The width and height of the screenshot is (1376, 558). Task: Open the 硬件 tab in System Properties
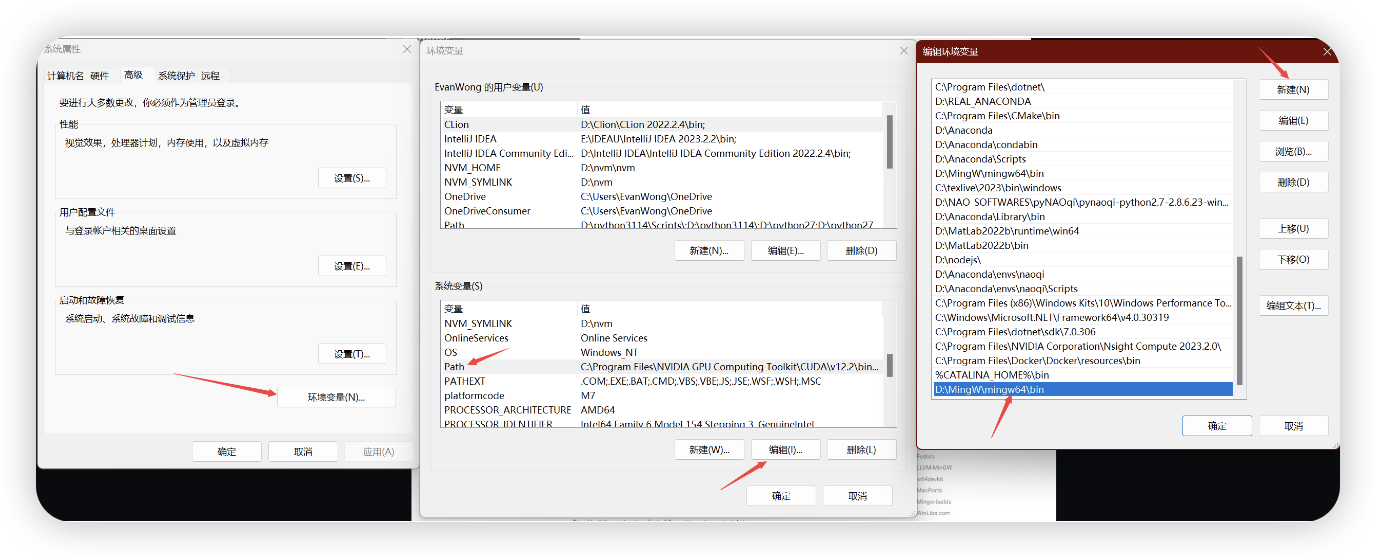pyautogui.click(x=100, y=75)
